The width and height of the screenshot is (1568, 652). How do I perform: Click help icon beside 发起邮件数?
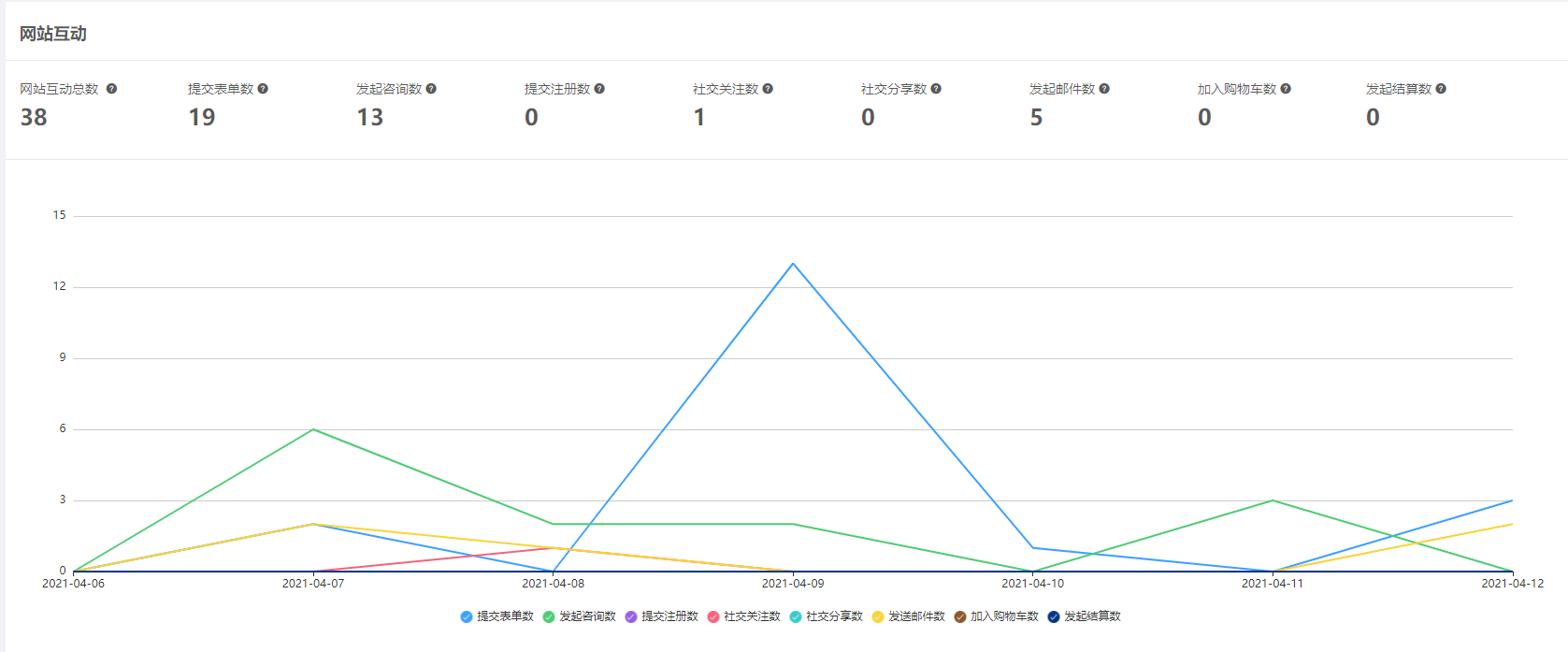click(x=1104, y=89)
